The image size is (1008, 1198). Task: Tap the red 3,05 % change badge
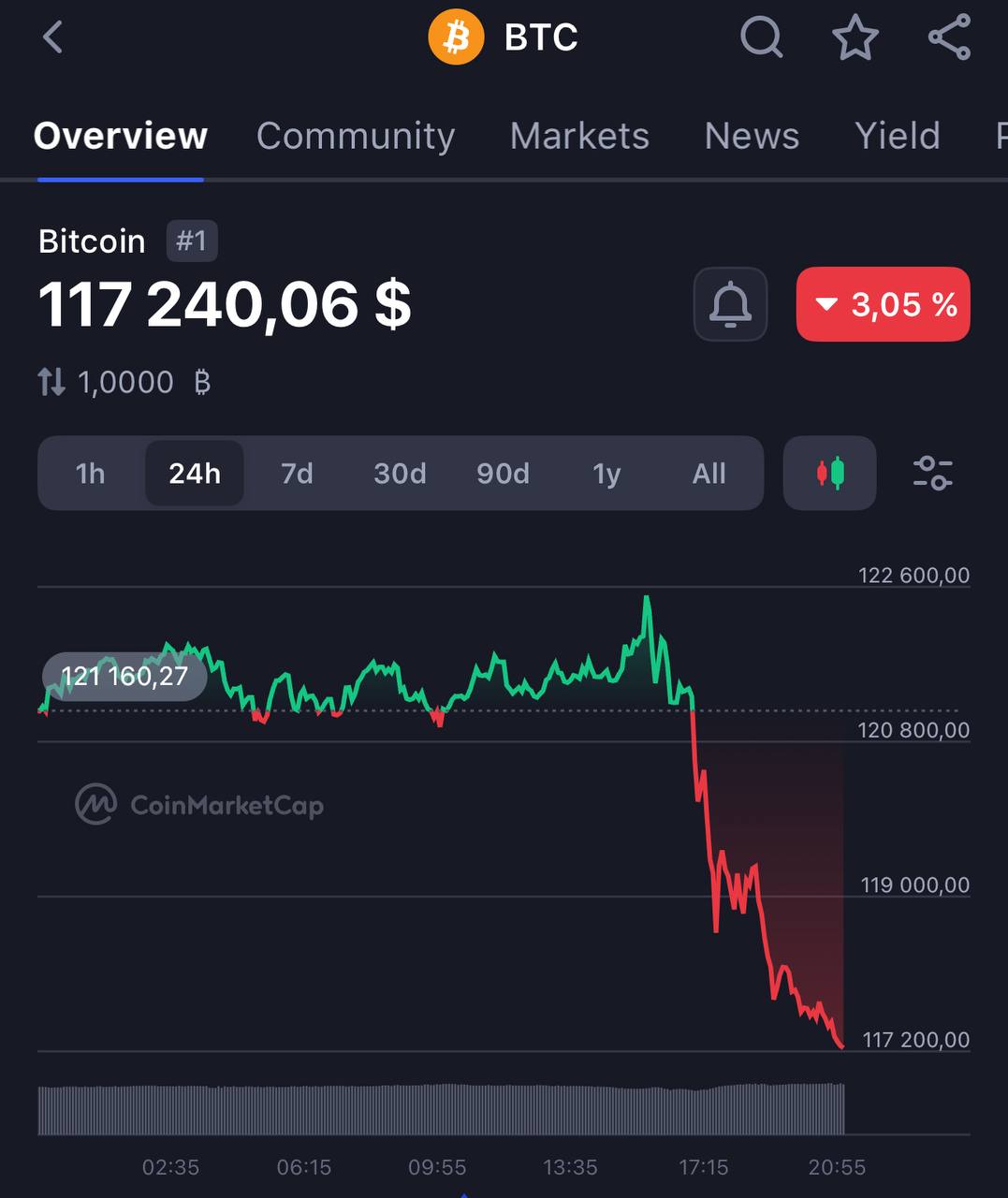point(883,304)
